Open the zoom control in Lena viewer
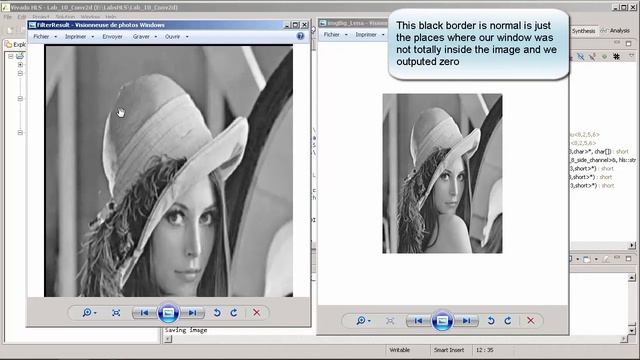 pos(363,320)
